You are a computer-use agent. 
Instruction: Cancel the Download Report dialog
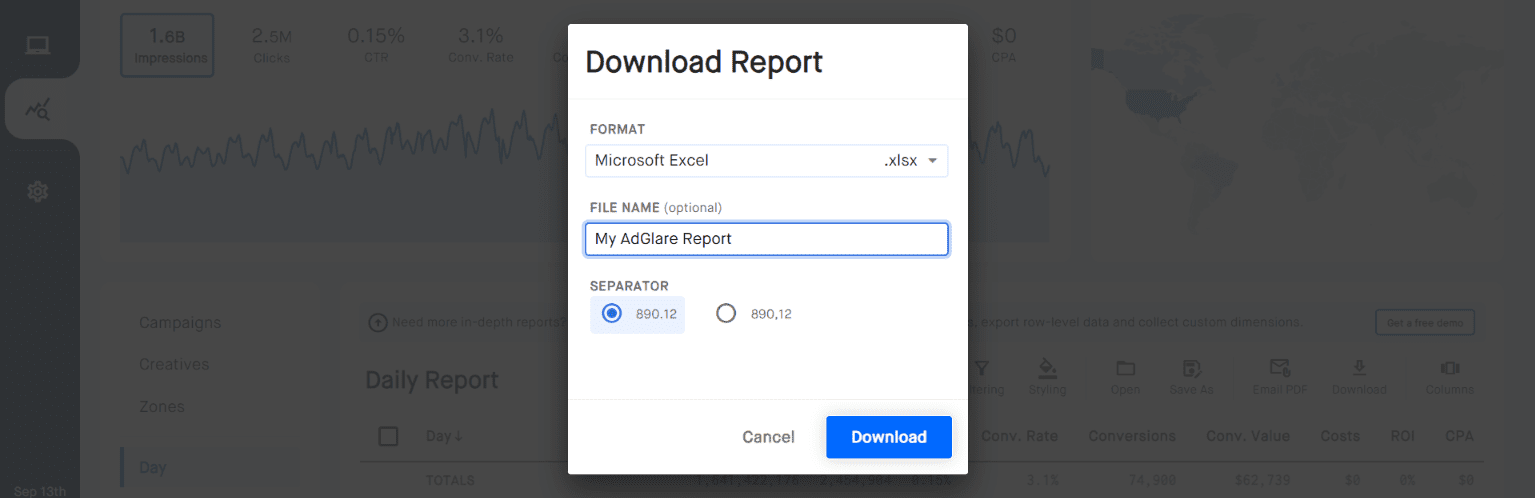point(768,437)
